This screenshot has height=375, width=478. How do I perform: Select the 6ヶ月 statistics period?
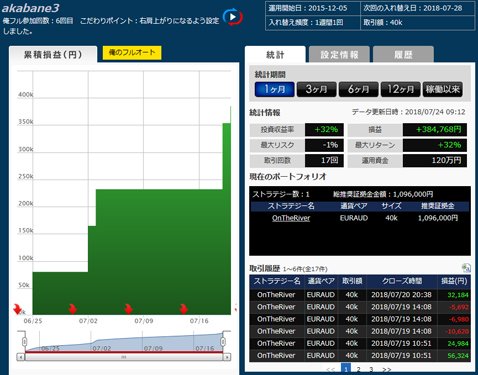[358, 89]
